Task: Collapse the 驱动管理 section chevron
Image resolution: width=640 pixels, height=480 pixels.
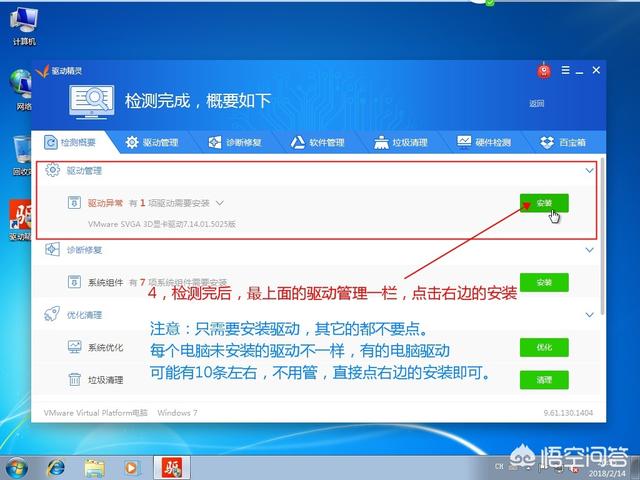Action: [589, 171]
